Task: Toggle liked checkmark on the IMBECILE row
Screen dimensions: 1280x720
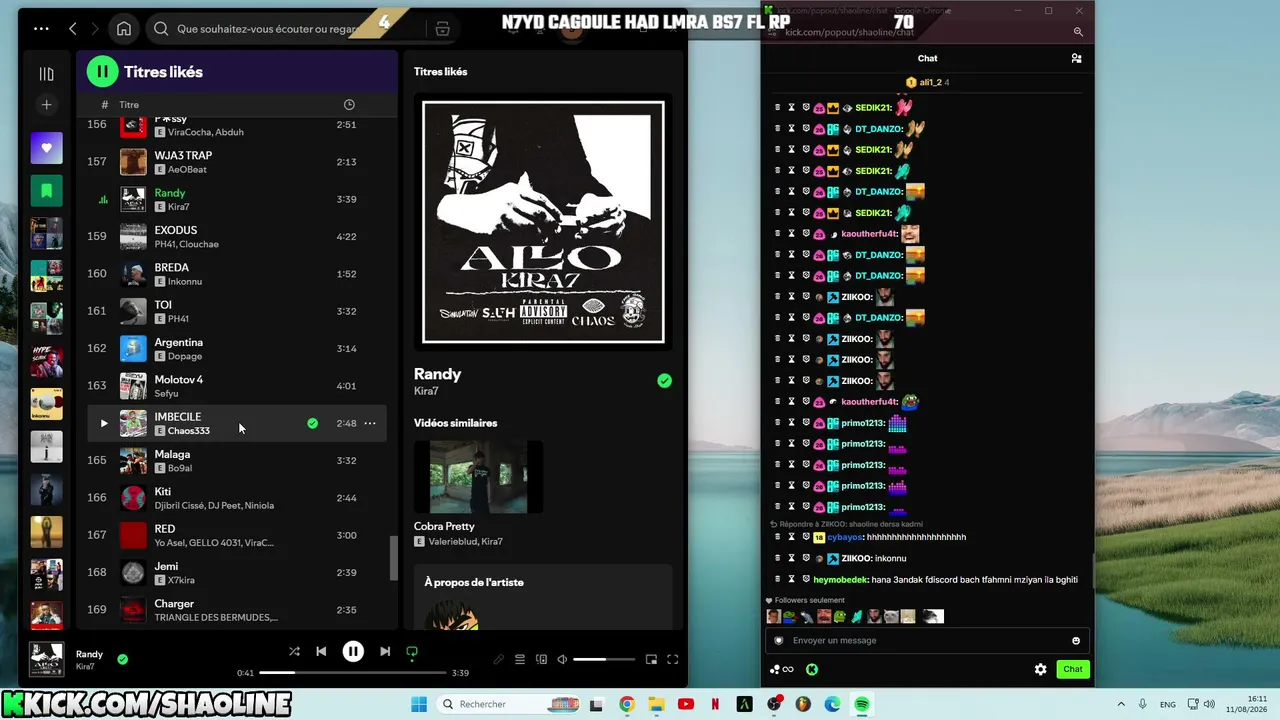Action: click(312, 424)
